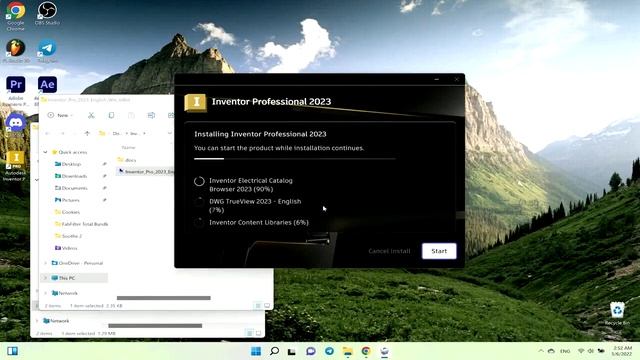
Task: Open Widgets panel on the taskbar
Action: click(12, 351)
